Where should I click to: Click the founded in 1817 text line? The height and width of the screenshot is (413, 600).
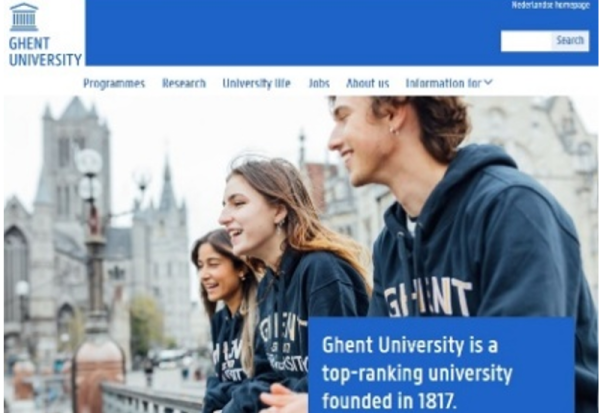(x=389, y=401)
